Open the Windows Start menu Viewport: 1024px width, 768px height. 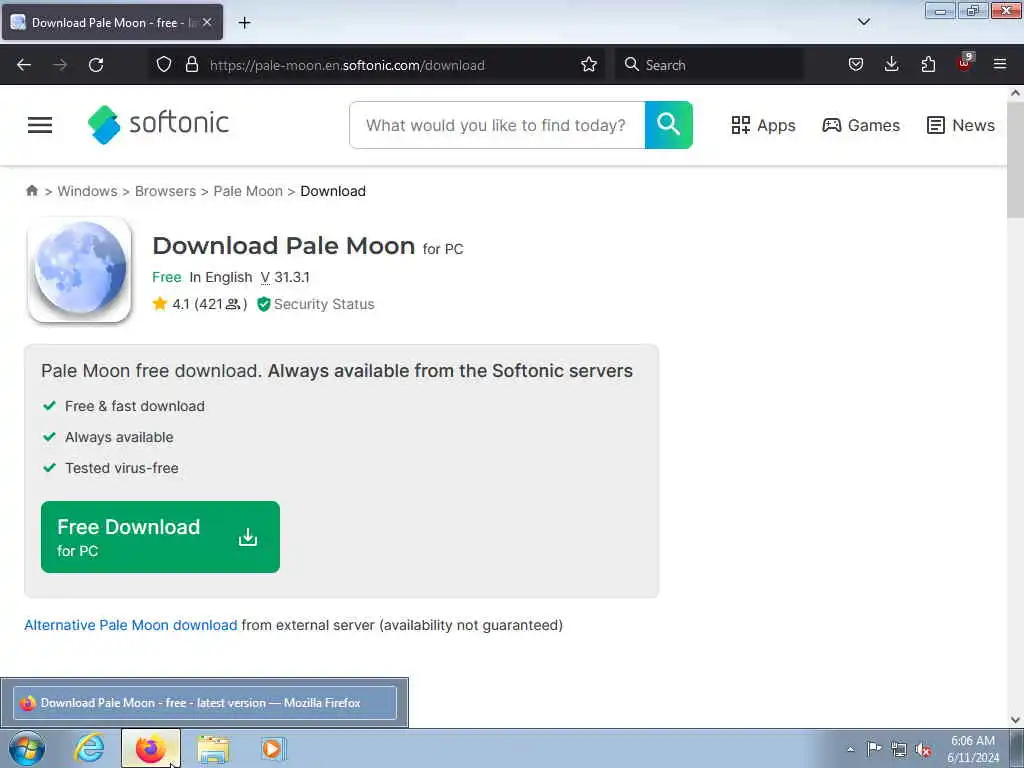click(x=27, y=748)
